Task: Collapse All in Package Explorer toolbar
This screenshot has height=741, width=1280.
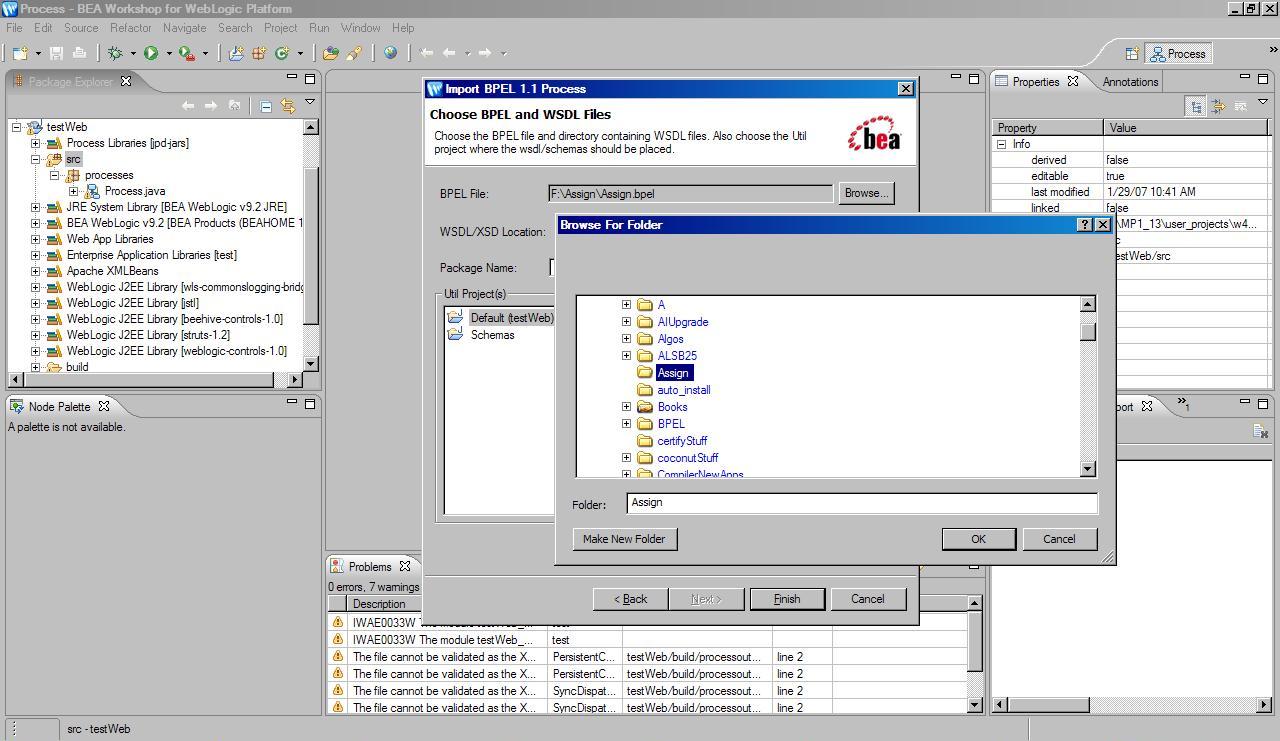Action: point(266,105)
